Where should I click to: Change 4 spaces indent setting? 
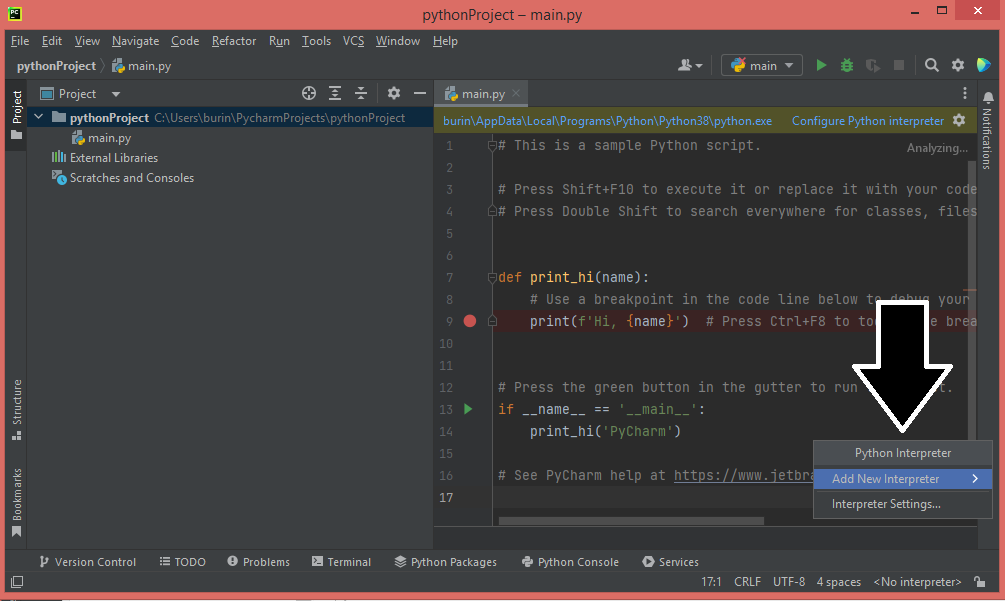point(838,582)
